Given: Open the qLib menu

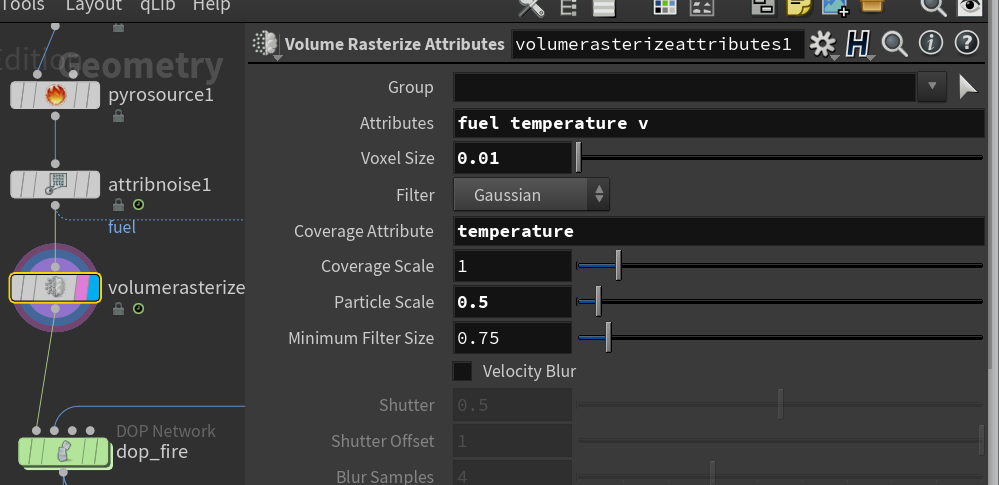Looking at the screenshot, I should [x=158, y=6].
